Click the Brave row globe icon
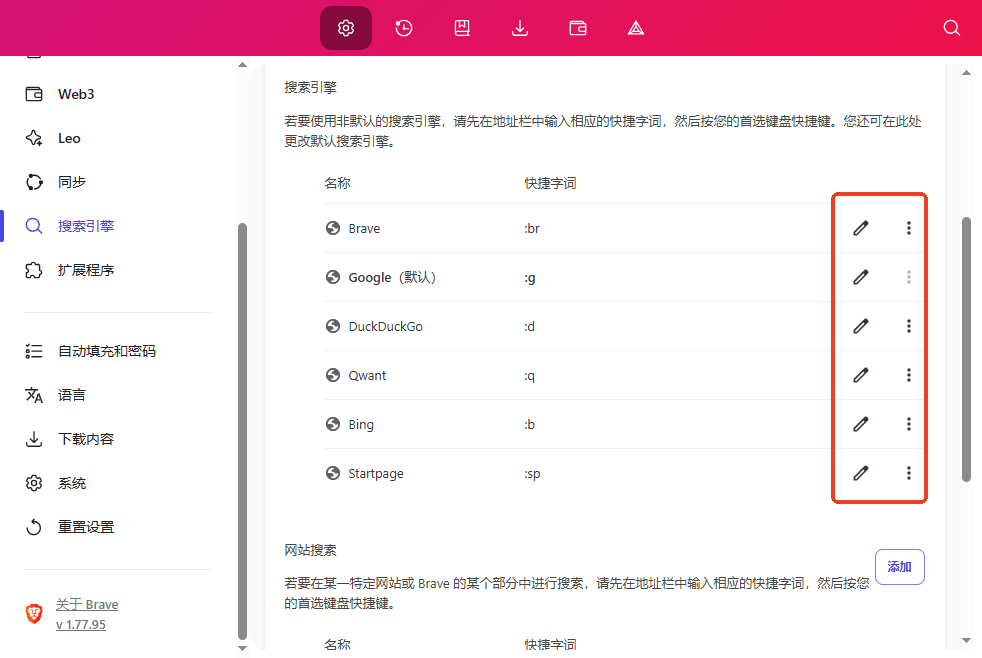The width and height of the screenshot is (982, 658). coord(333,228)
